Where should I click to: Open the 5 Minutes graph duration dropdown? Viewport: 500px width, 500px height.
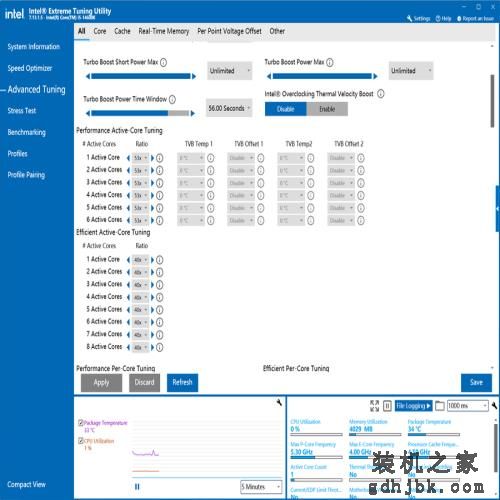(261, 487)
